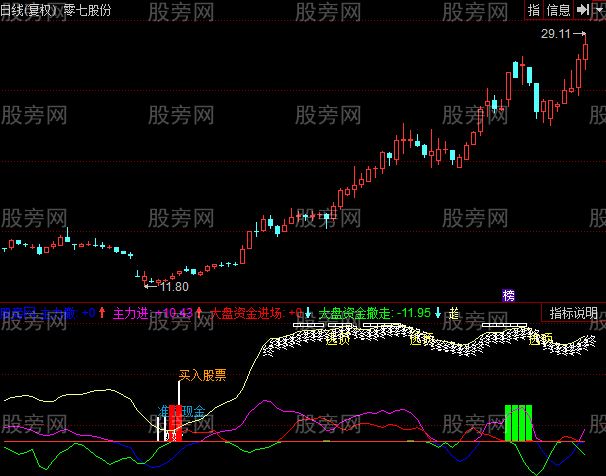Click the tall cyan candlestick near the peak

click(x=538, y=97)
